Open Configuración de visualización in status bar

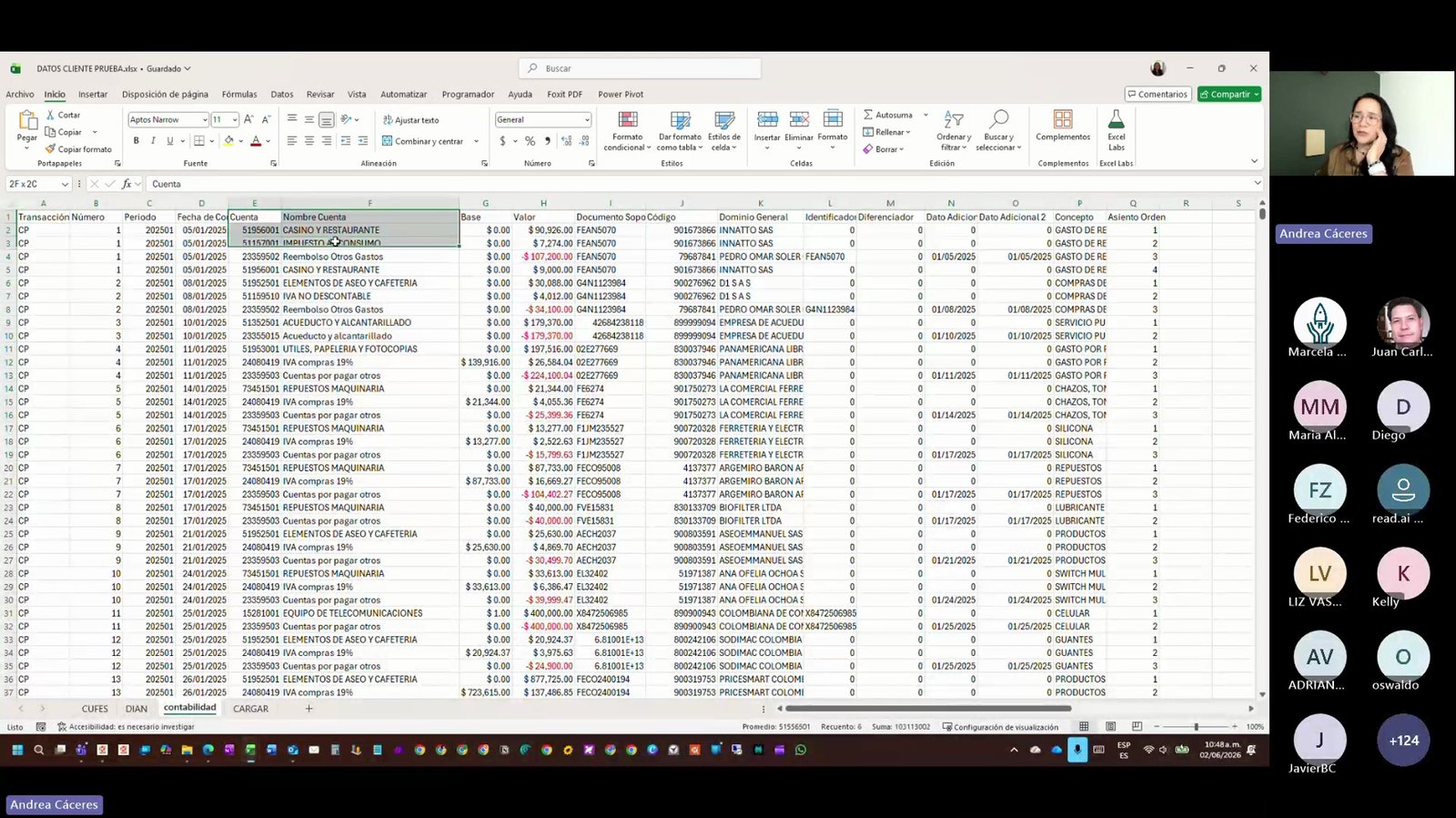tap(1000, 727)
